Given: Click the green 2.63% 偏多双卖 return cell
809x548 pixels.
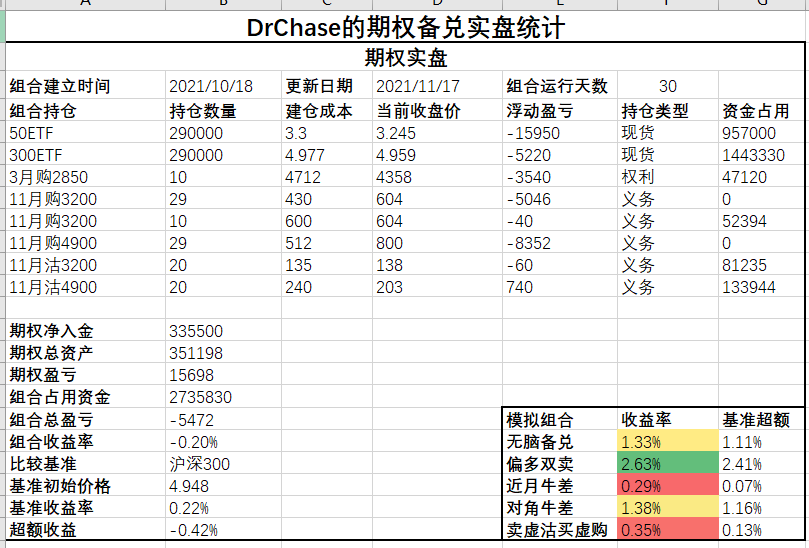Looking at the screenshot, I should pos(668,464).
